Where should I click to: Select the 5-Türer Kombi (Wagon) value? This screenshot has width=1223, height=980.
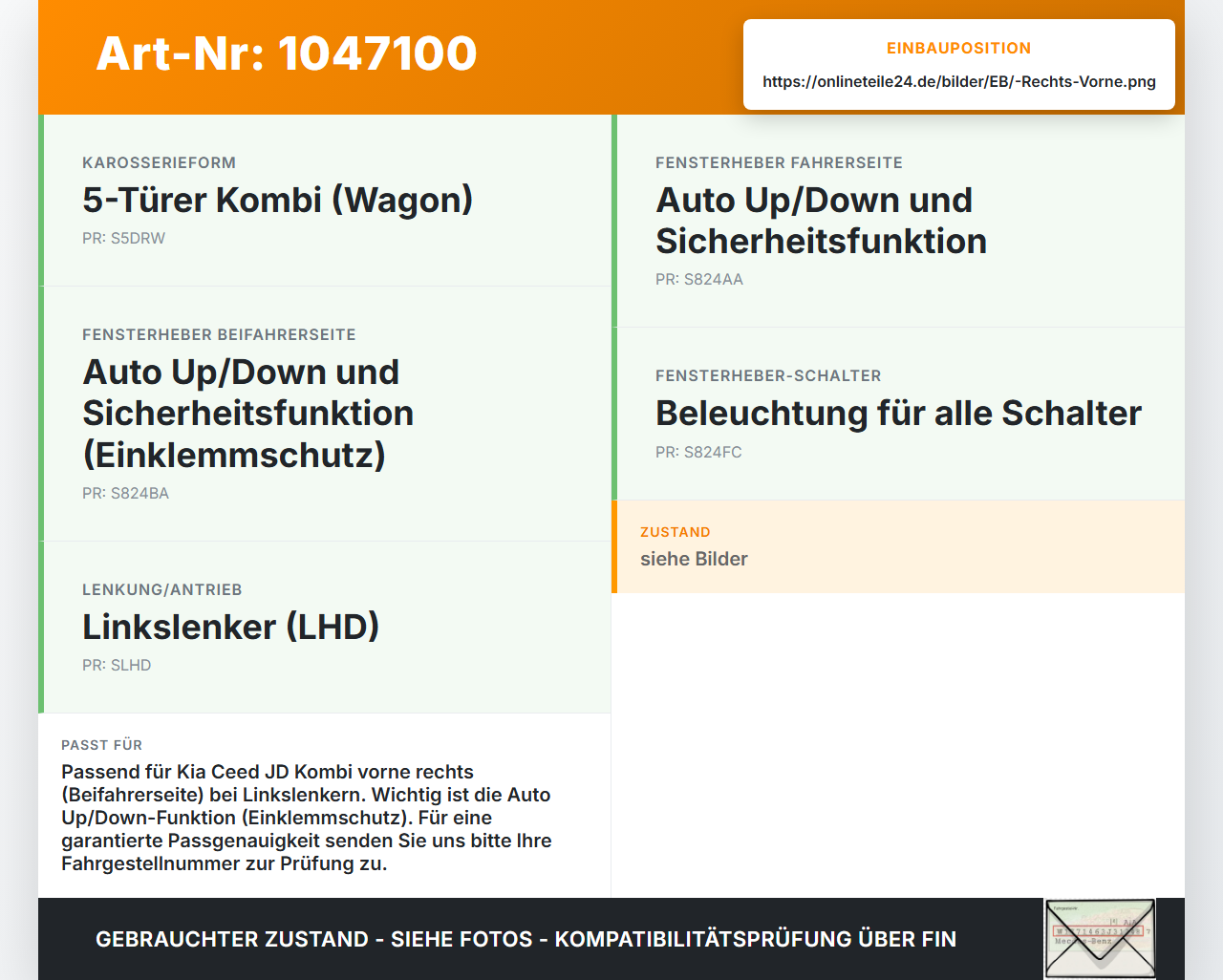click(x=278, y=200)
